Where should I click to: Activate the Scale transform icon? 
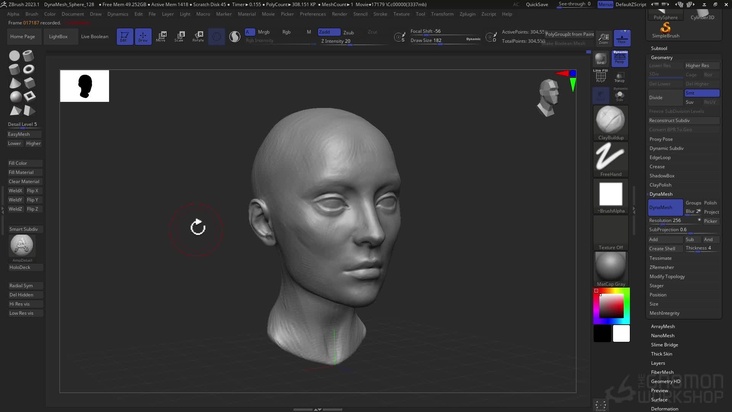click(x=180, y=36)
